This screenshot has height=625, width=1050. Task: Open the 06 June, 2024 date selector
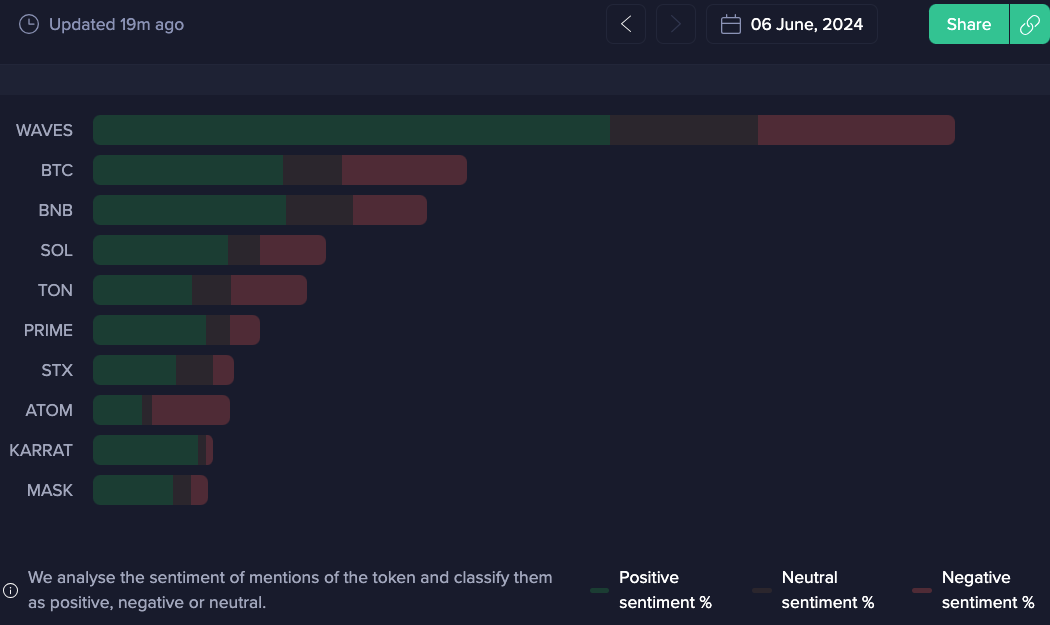pos(792,24)
